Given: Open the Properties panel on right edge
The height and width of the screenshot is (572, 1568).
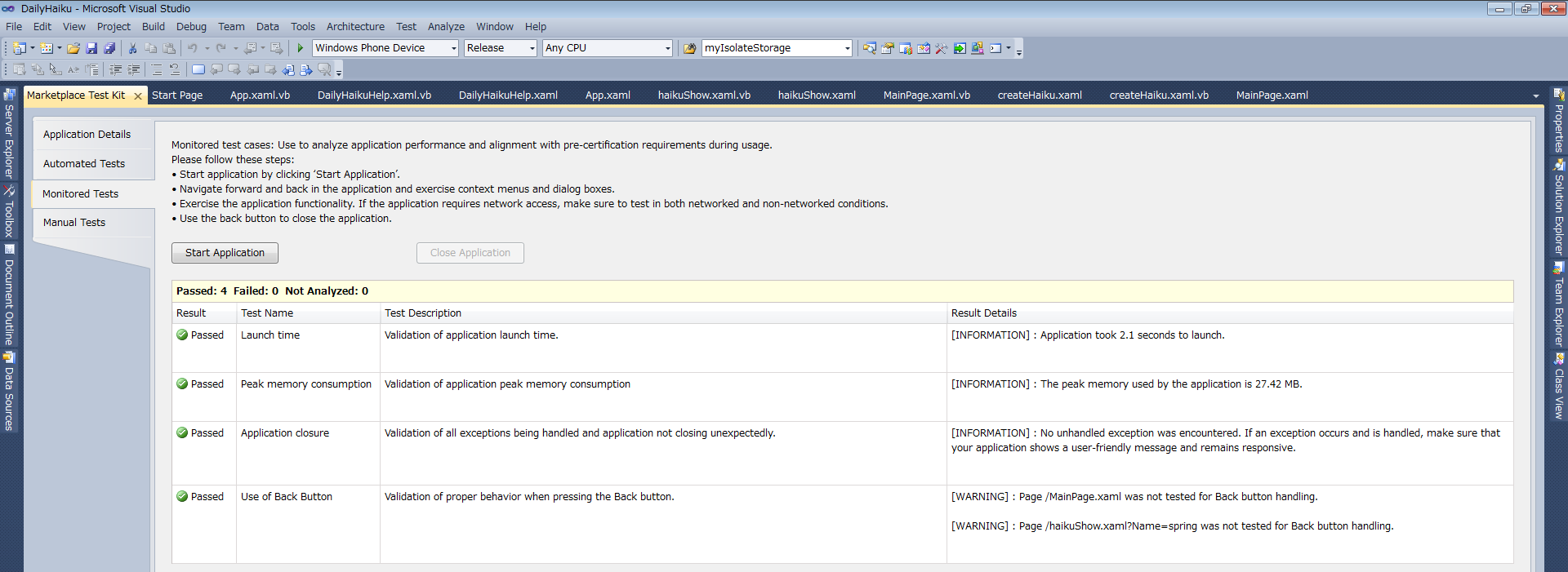Looking at the screenshot, I should (x=1559, y=121).
